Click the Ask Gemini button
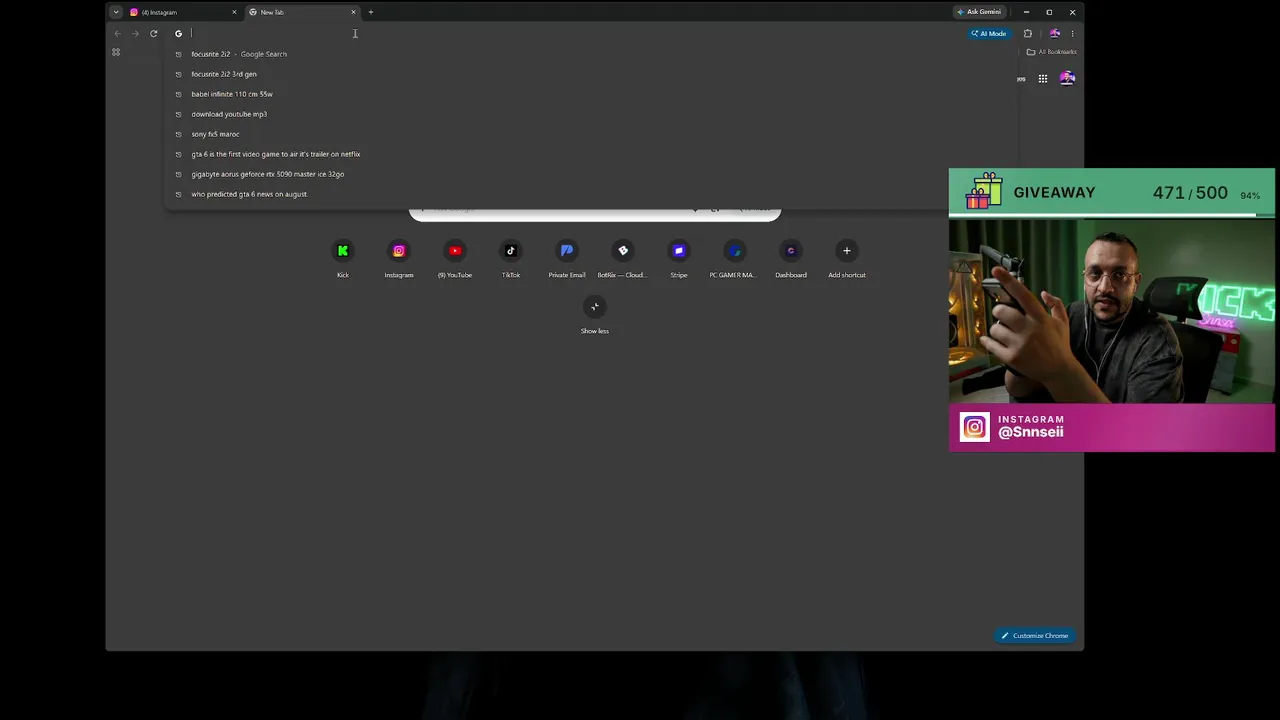 [979, 12]
